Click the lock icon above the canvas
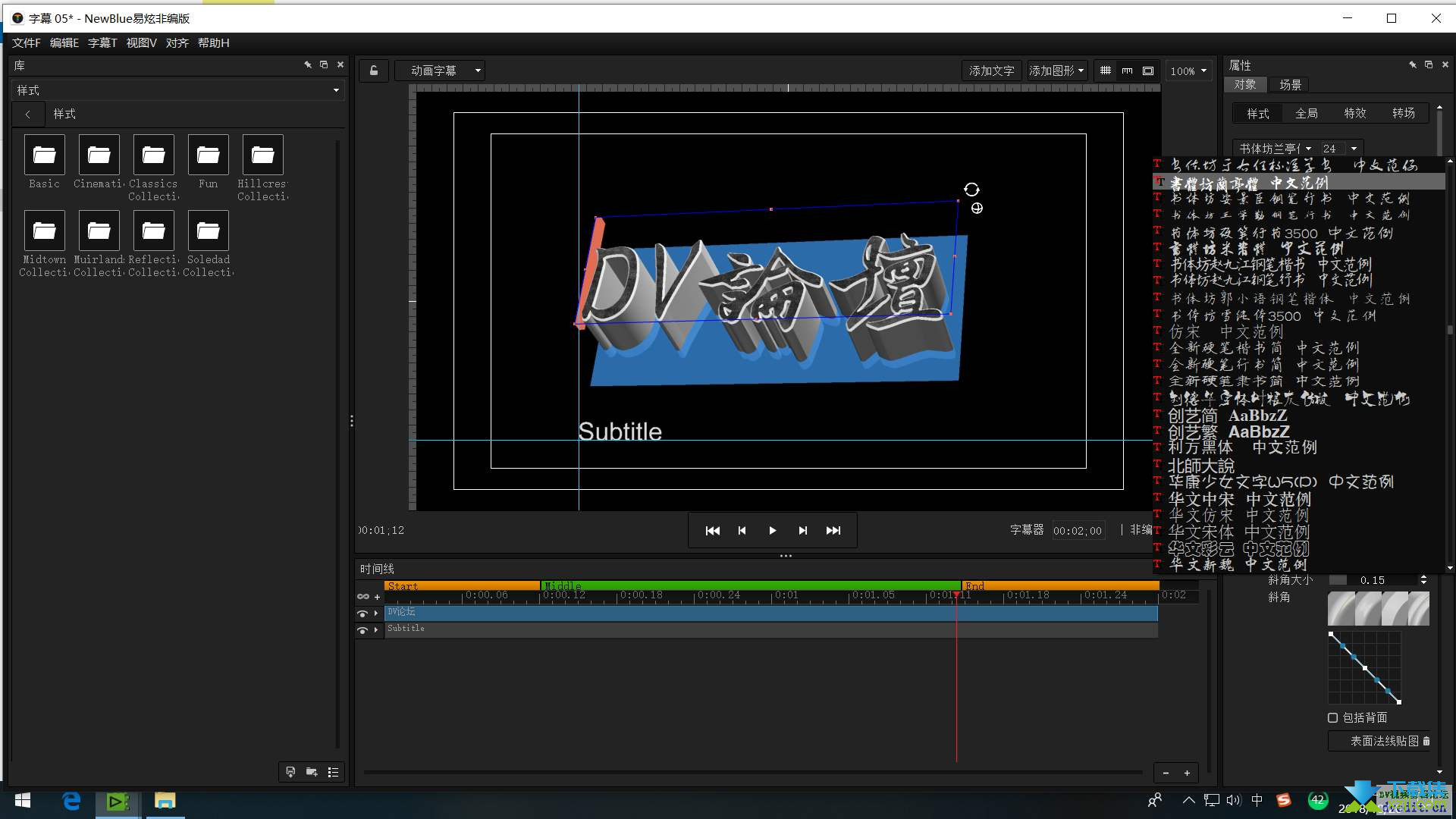The height and width of the screenshot is (819, 1456). (x=374, y=71)
